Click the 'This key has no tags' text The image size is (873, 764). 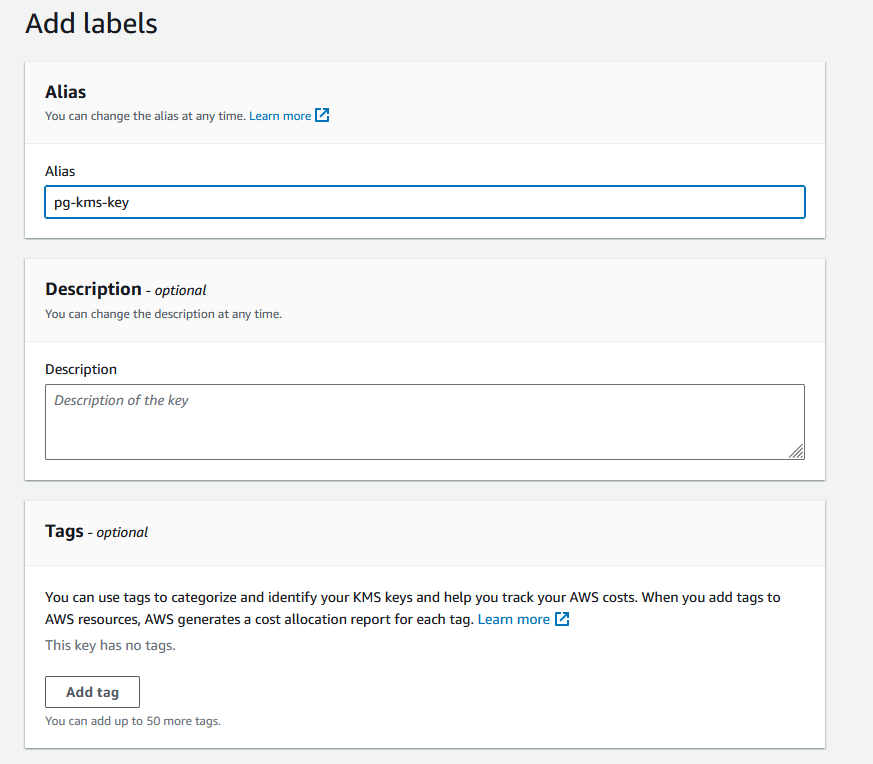(x=110, y=645)
